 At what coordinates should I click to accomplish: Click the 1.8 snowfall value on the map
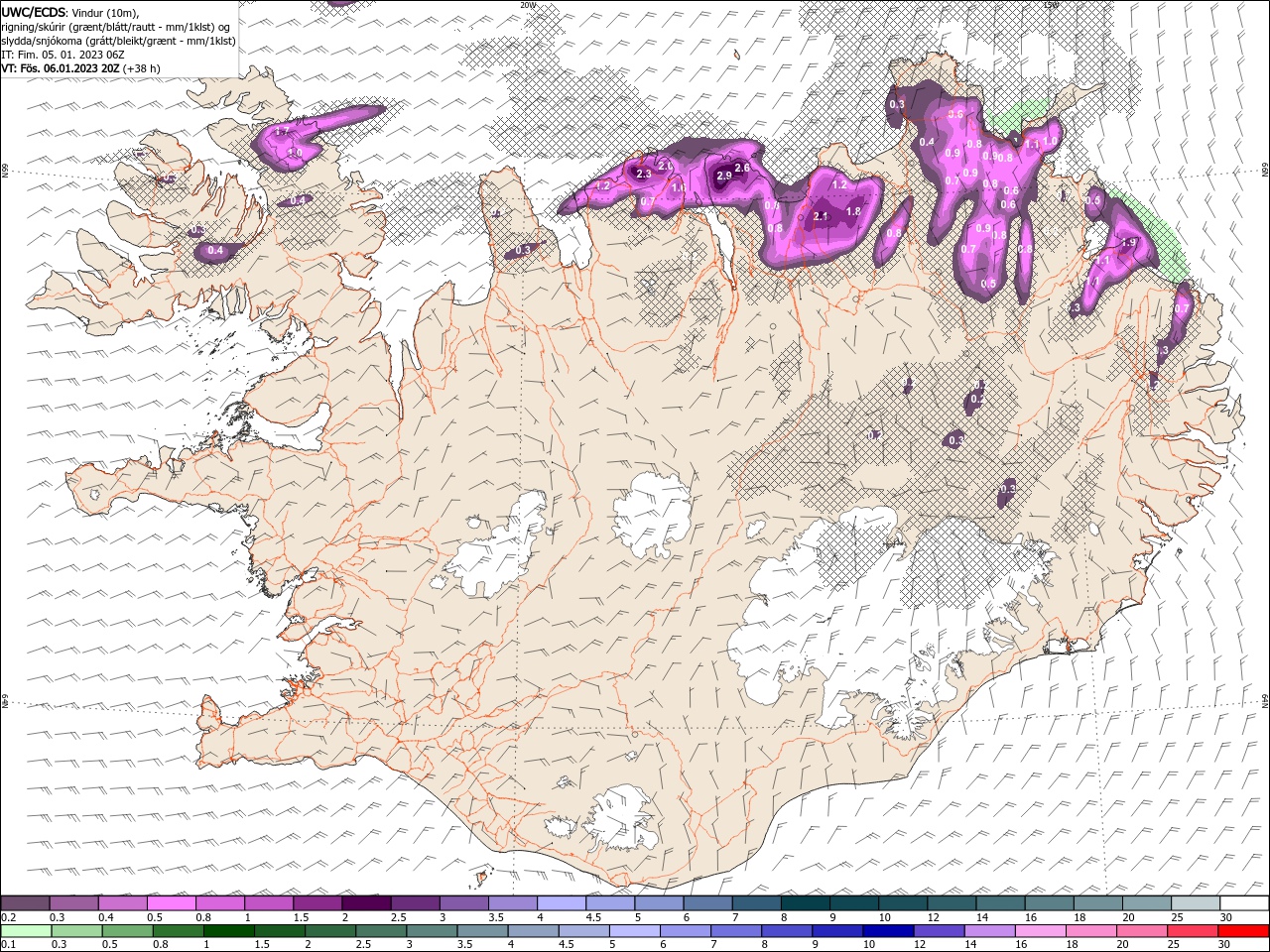[853, 212]
